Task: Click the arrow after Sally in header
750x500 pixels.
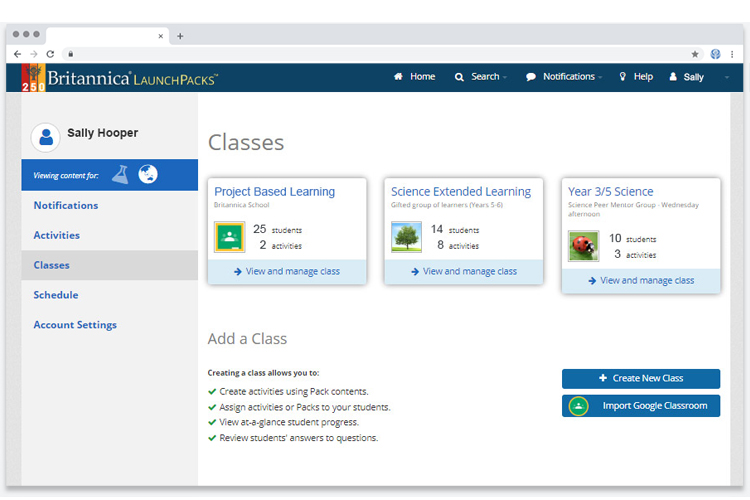Action: [x=727, y=78]
